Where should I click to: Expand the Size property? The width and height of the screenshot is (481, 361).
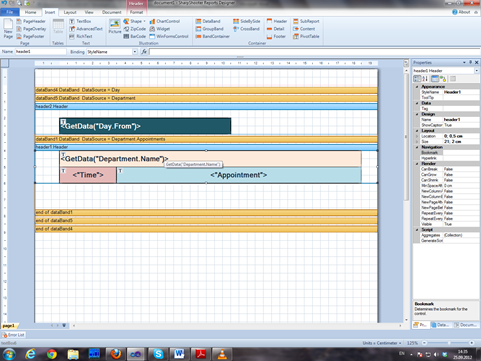417,142
